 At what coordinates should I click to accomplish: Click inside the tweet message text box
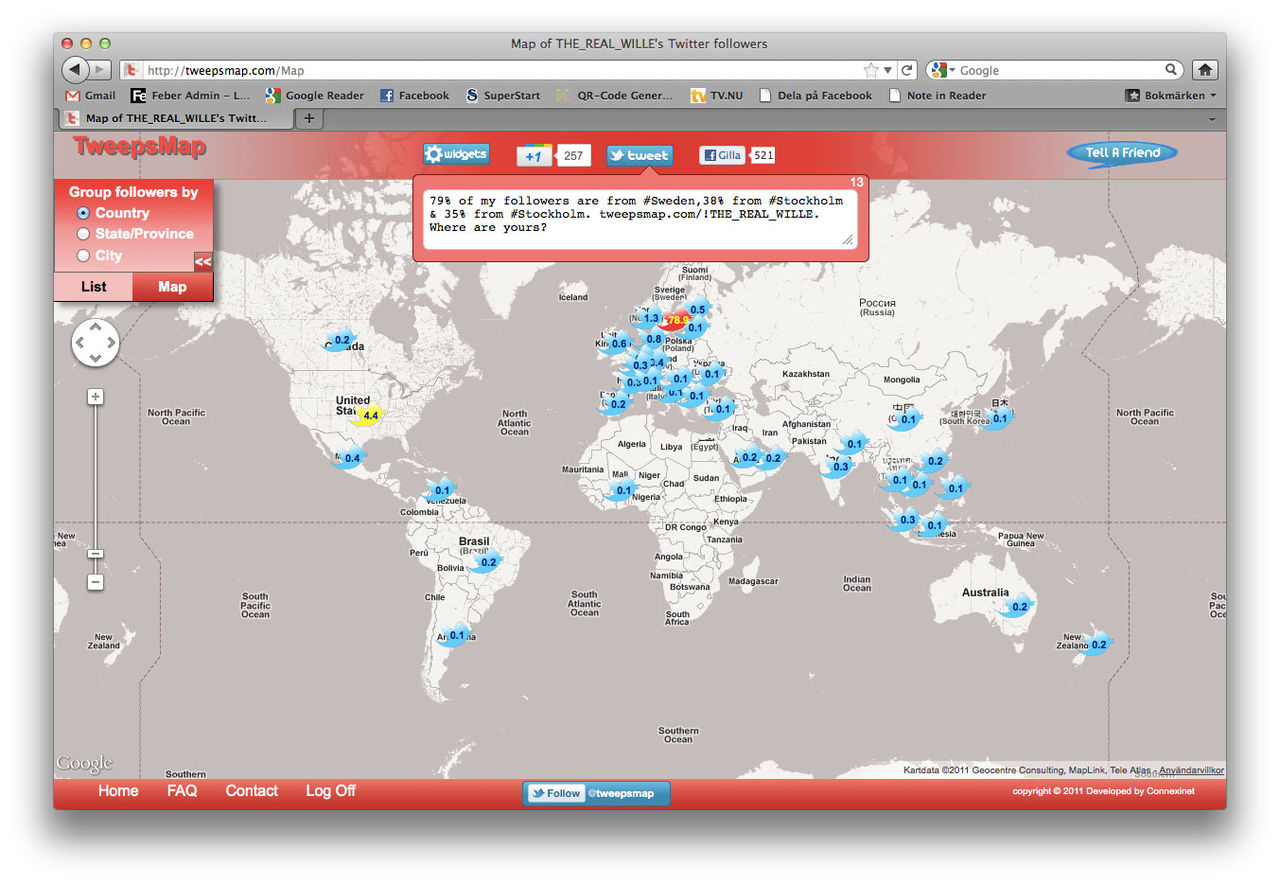point(640,214)
